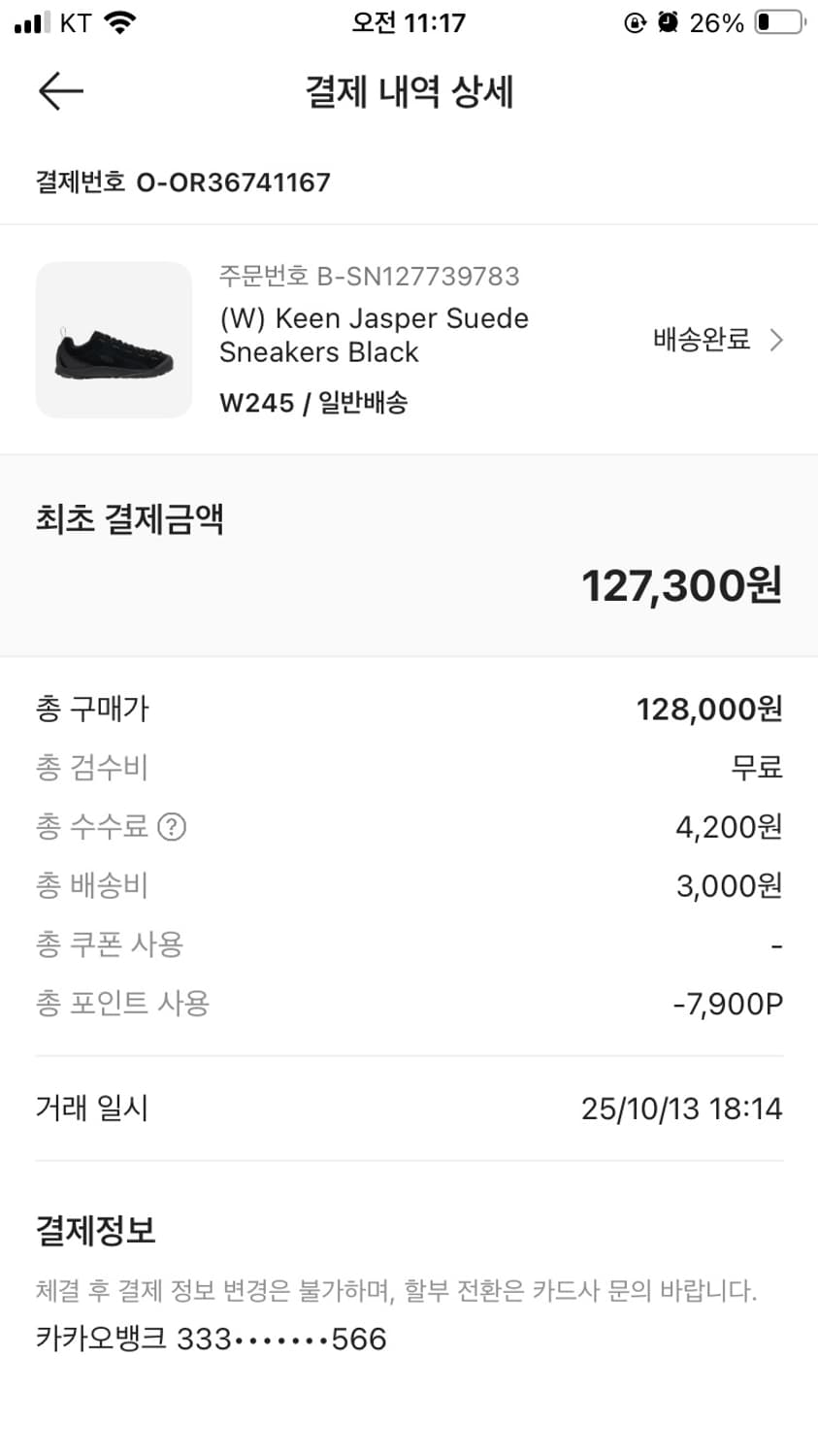The height and width of the screenshot is (1456, 818).
Task: Tap the 결제 내역 상세 page title
Action: point(409,92)
